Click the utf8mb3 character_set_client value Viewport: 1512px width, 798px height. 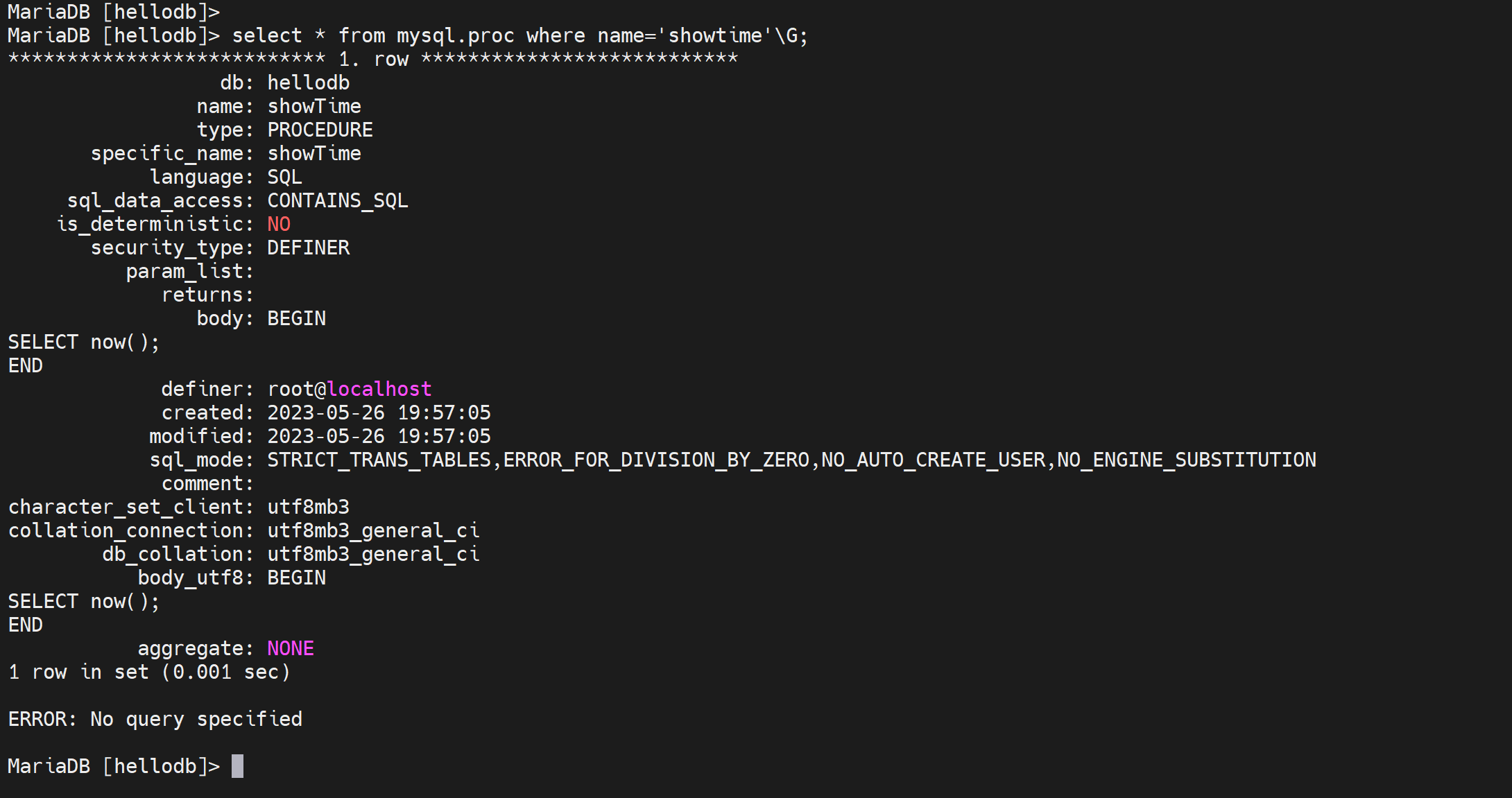309,507
